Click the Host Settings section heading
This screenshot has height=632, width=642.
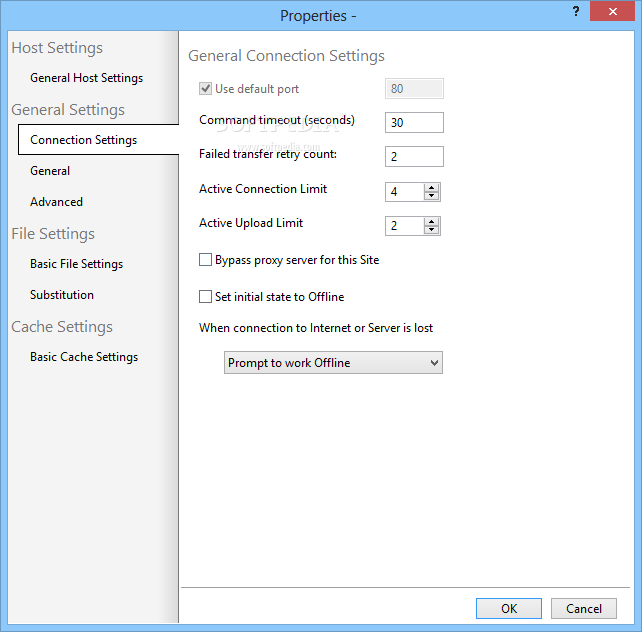tap(57, 48)
